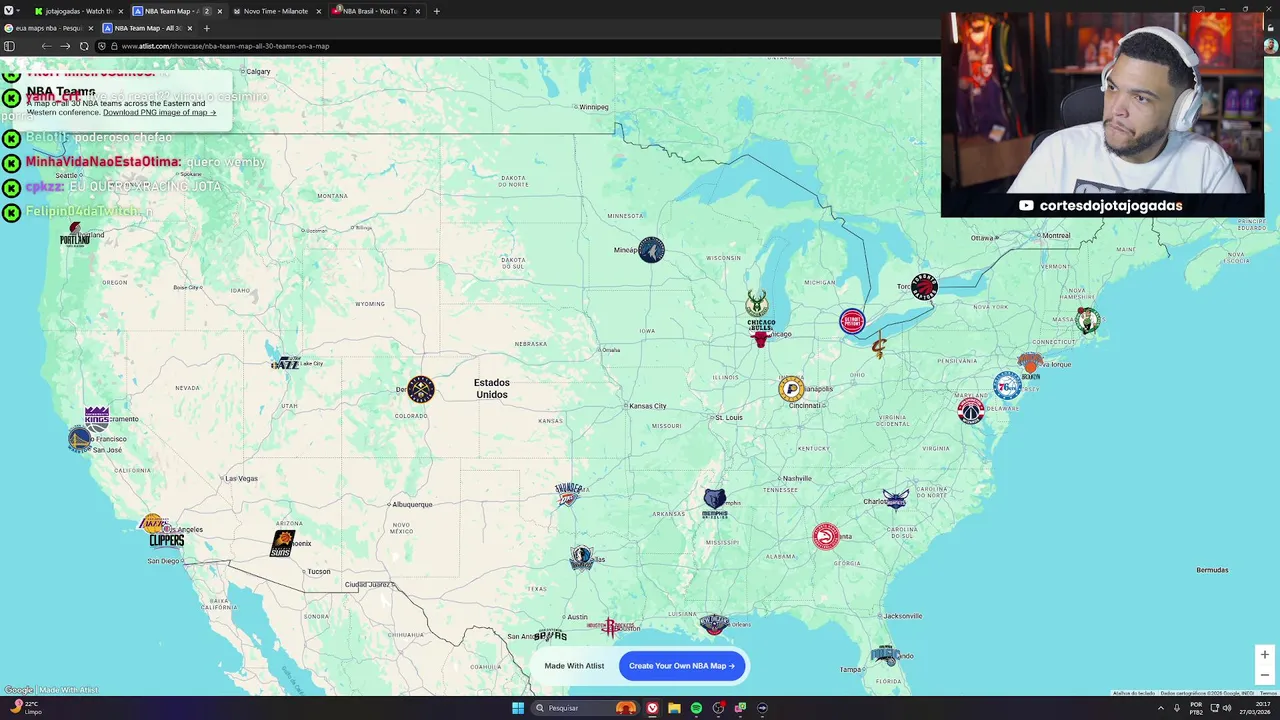This screenshot has height=720, width=1280.
Task: Close the Novo Time - Milanote tab
Action: point(319,11)
